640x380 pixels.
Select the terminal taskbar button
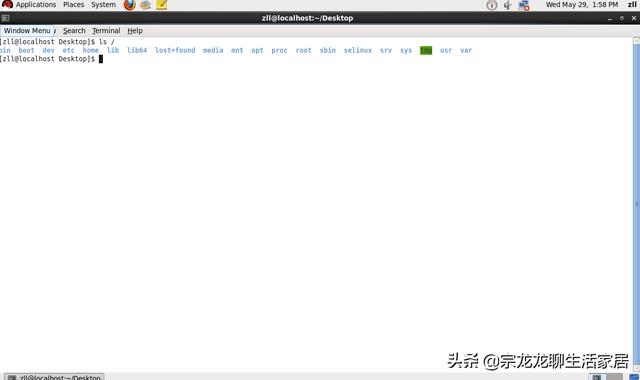[x=54, y=377]
